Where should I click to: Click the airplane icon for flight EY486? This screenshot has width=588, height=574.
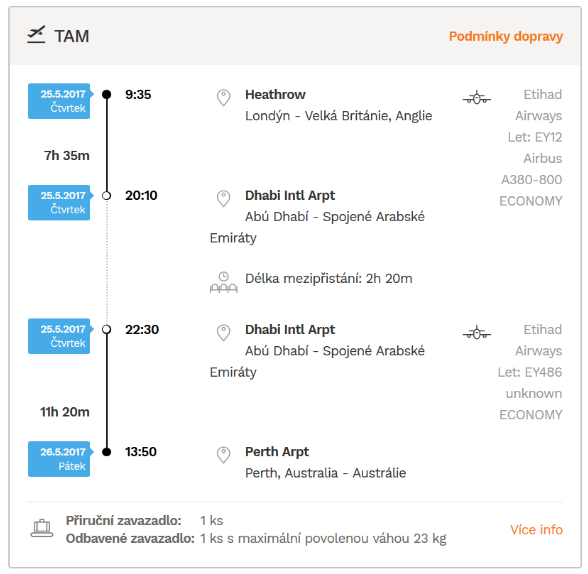click(477, 333)
